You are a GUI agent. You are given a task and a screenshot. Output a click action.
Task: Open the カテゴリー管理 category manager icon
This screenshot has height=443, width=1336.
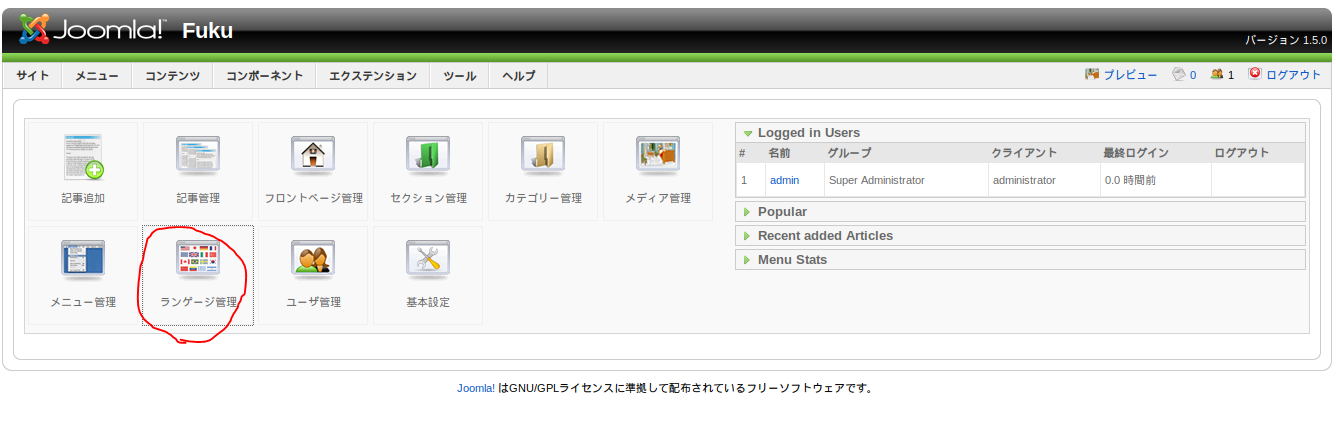543,171
